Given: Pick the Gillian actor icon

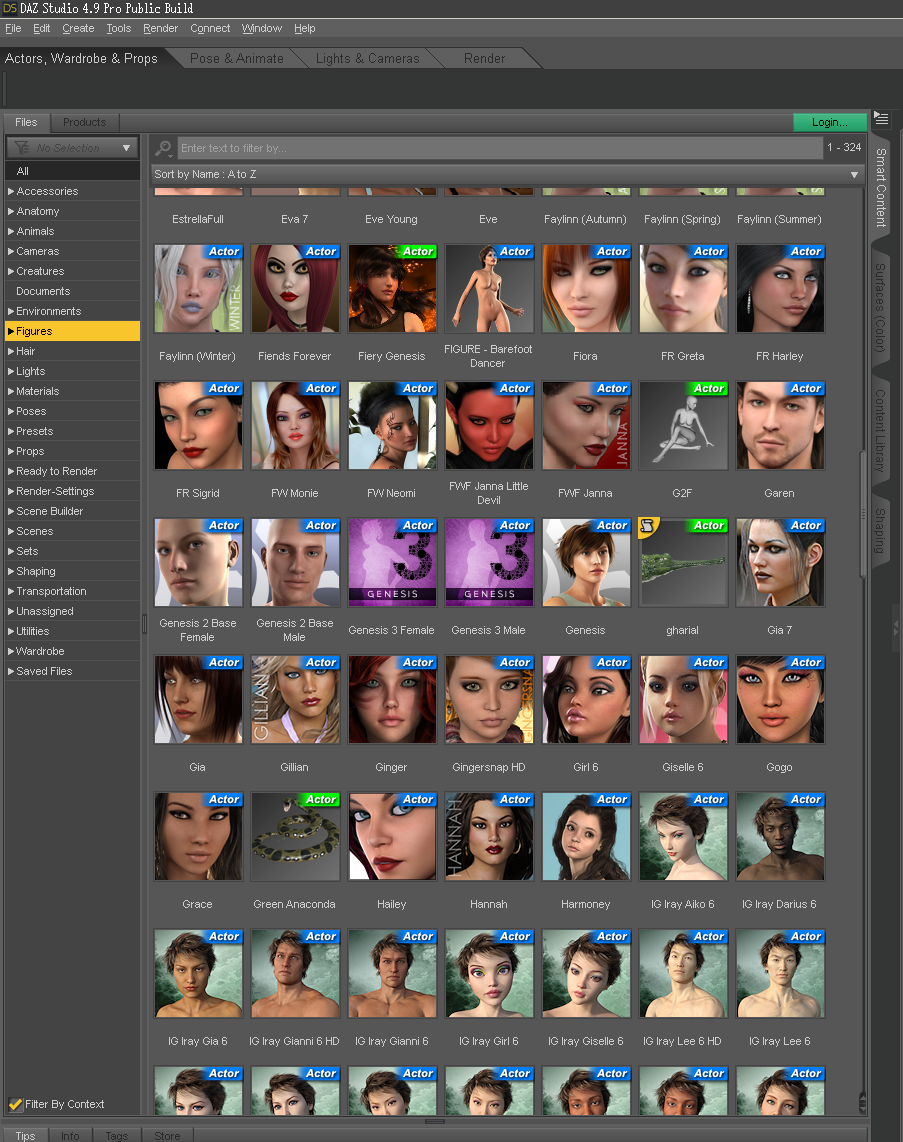Looking at the screenshot, I should click(295, 700).
